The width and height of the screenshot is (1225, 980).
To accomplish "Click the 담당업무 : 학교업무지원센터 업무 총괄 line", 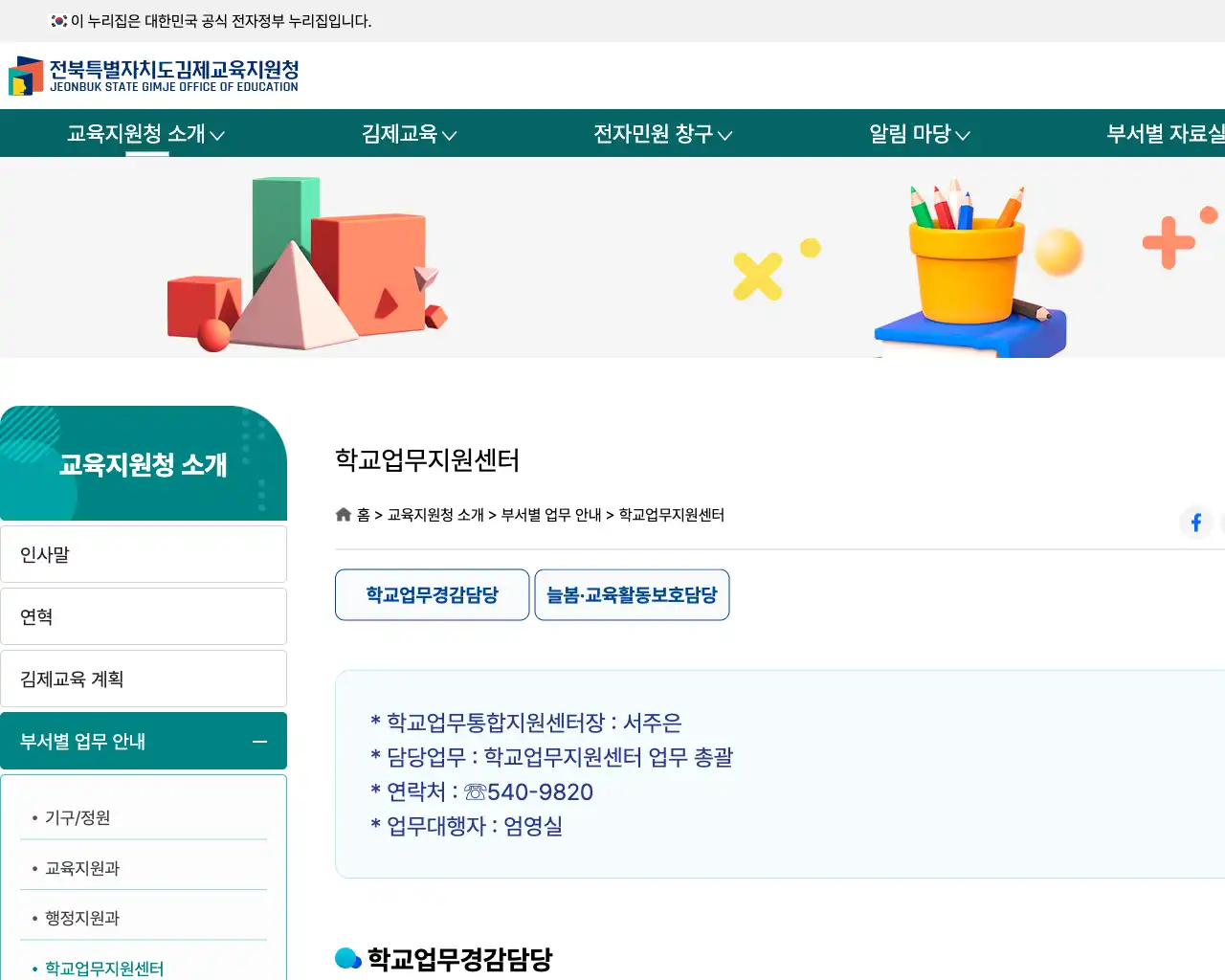I will pos(552,757).
